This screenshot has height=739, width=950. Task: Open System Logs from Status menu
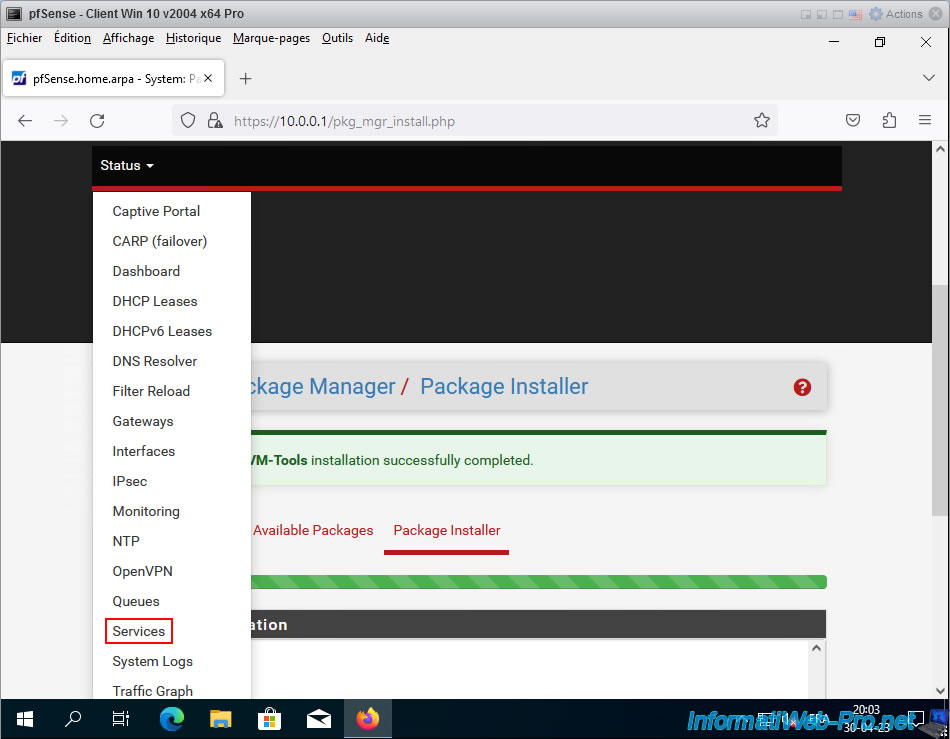click(153, 661)
